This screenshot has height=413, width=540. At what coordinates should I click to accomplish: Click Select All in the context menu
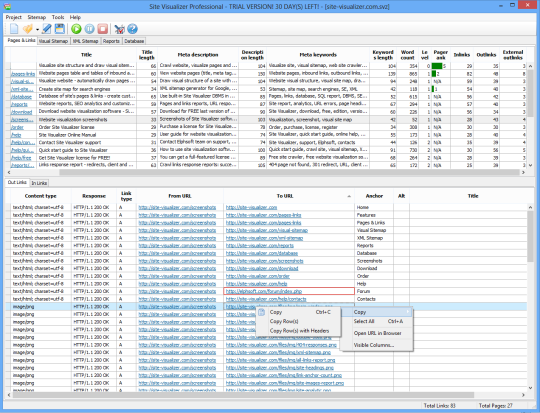[376, 321]
